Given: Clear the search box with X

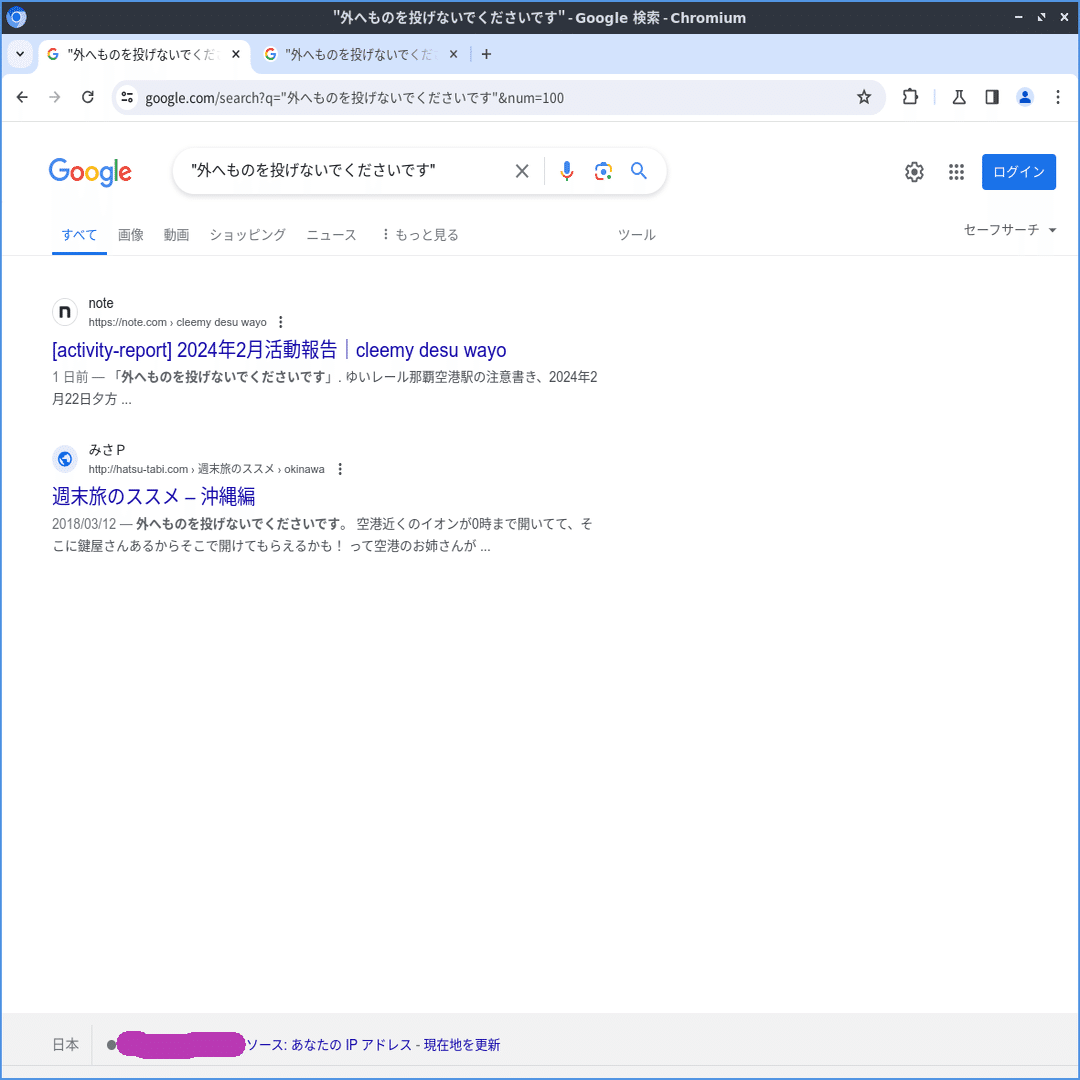Looking at the screenshot, I should coord(522,171).
